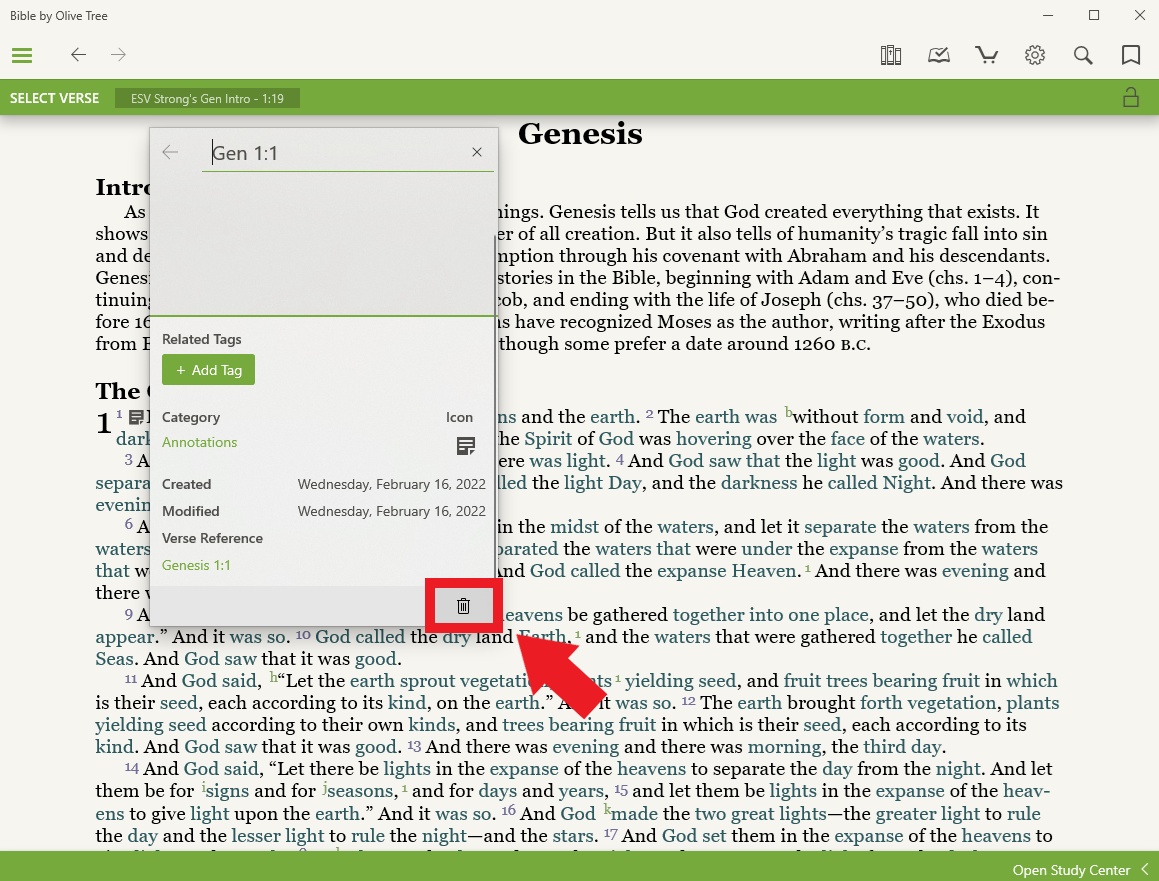Expand the Open Study Center panel

coord(1080,870)
